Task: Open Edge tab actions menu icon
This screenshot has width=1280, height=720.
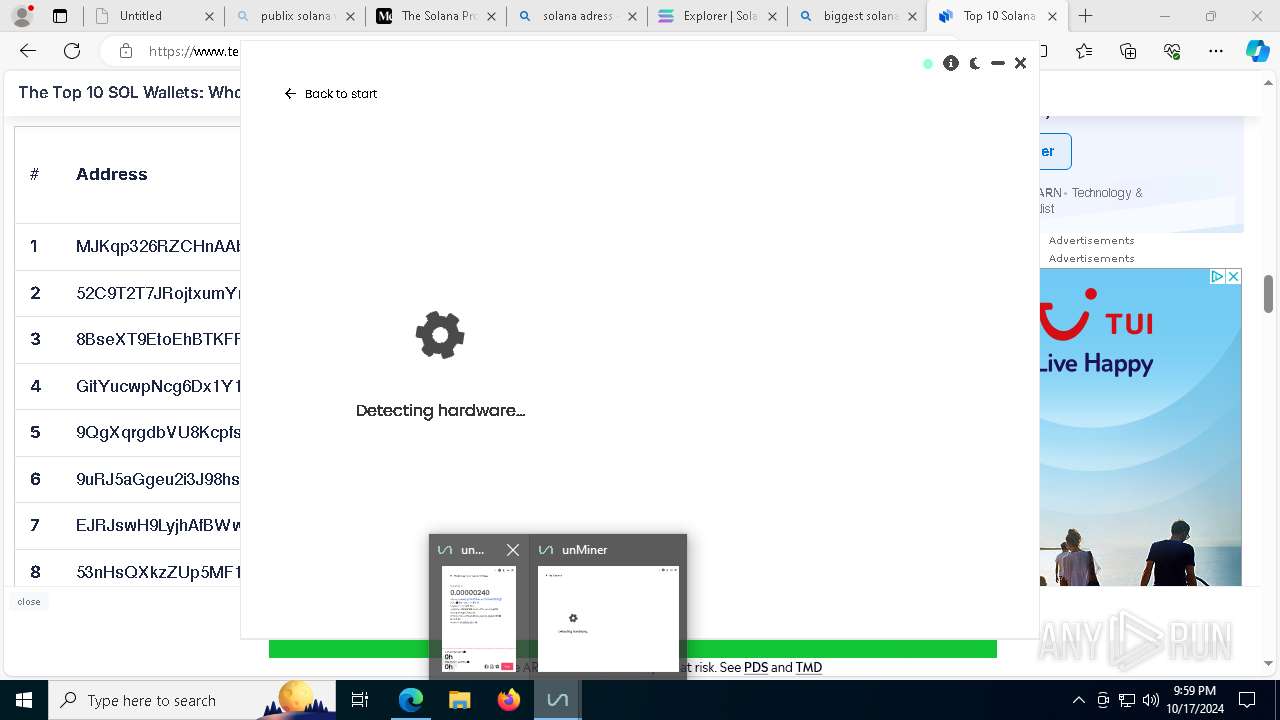Action: click(x=60, y=16)
